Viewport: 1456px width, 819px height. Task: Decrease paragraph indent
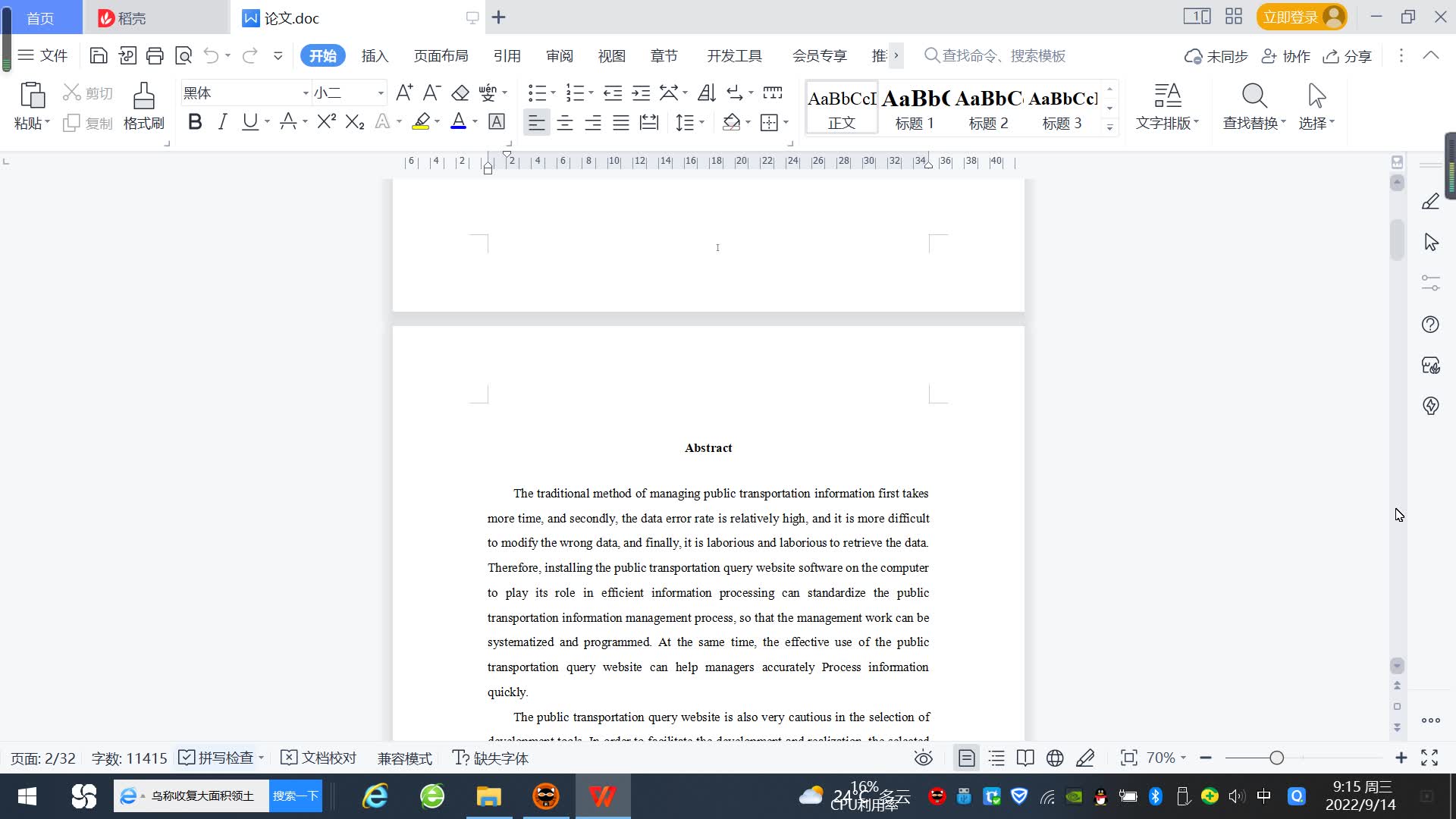(x=613, y=93)
